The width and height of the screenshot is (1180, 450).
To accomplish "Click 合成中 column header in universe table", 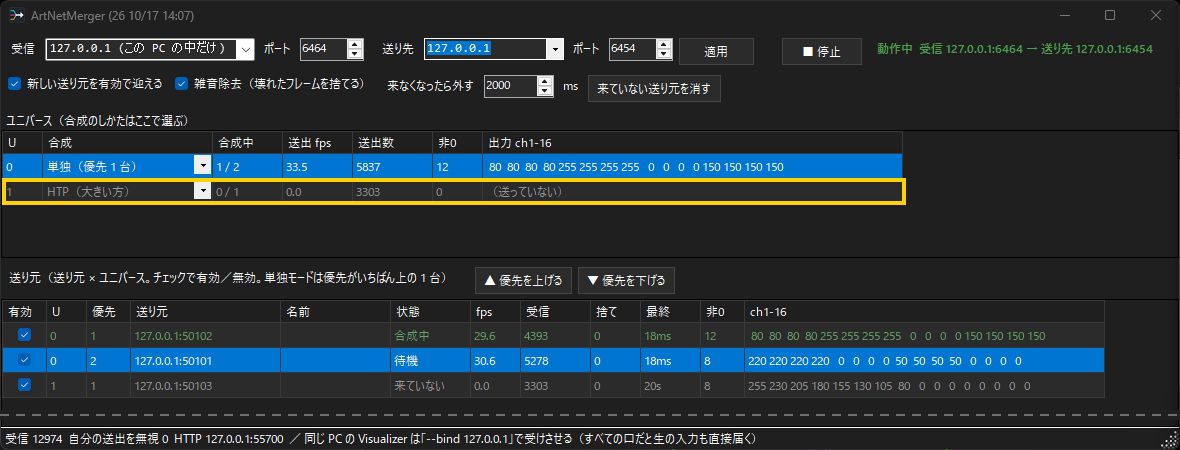I will coord(248,142).
